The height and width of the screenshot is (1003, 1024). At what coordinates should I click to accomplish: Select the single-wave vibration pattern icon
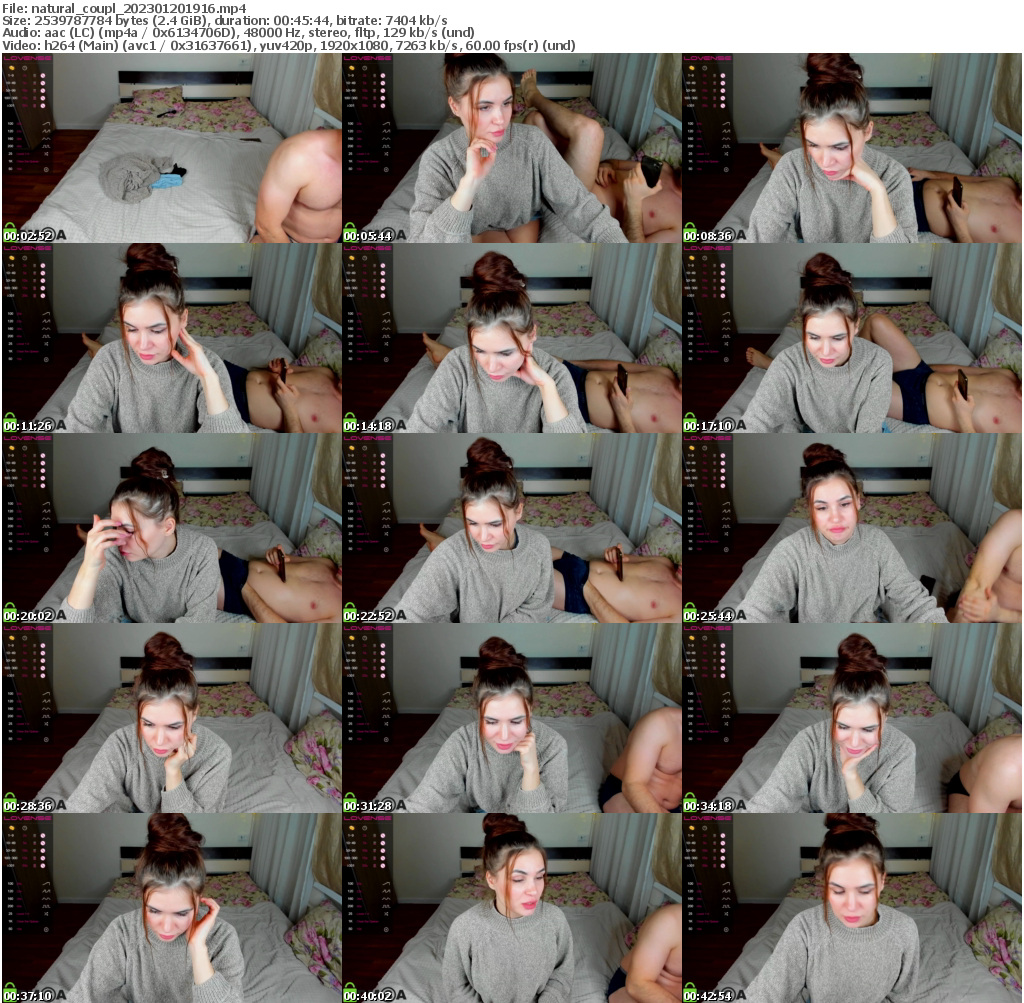click(x=46, y=123)
